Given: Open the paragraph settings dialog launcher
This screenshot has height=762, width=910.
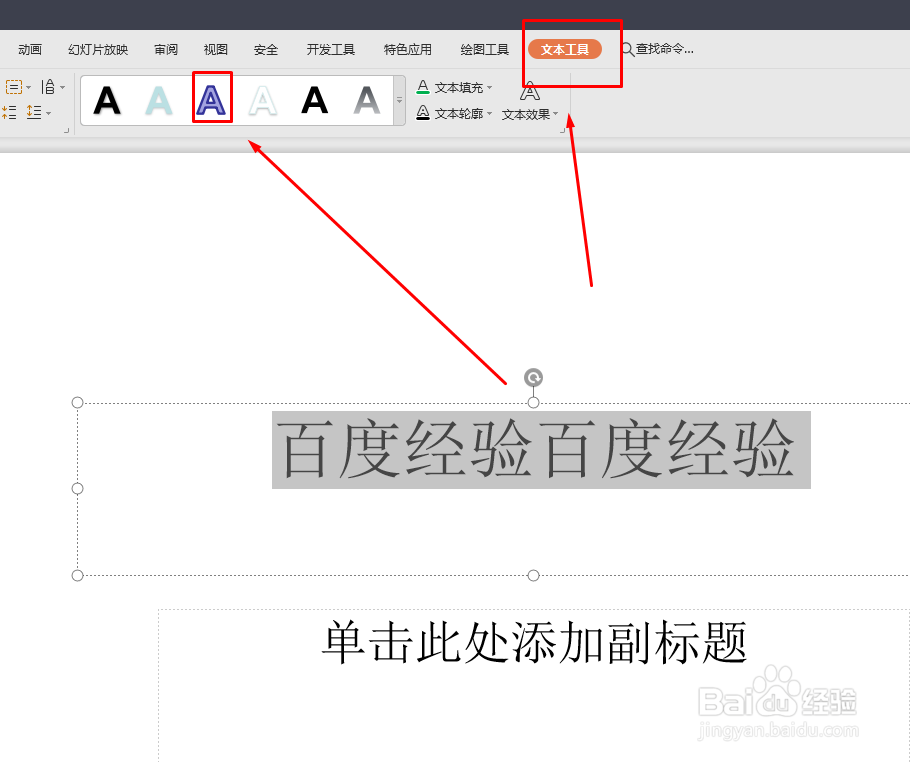Looking at the screenshot, I should coord(67,131).
